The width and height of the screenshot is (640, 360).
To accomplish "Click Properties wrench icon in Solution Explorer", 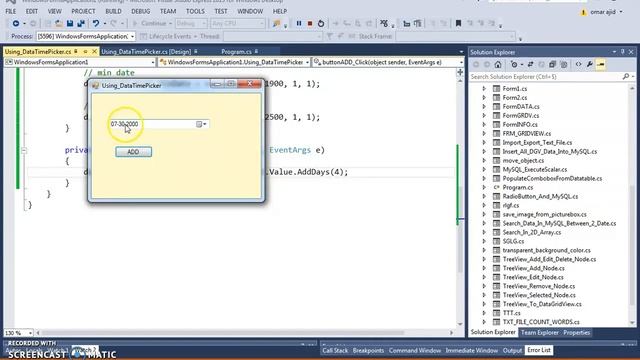I will click(589, 64).
